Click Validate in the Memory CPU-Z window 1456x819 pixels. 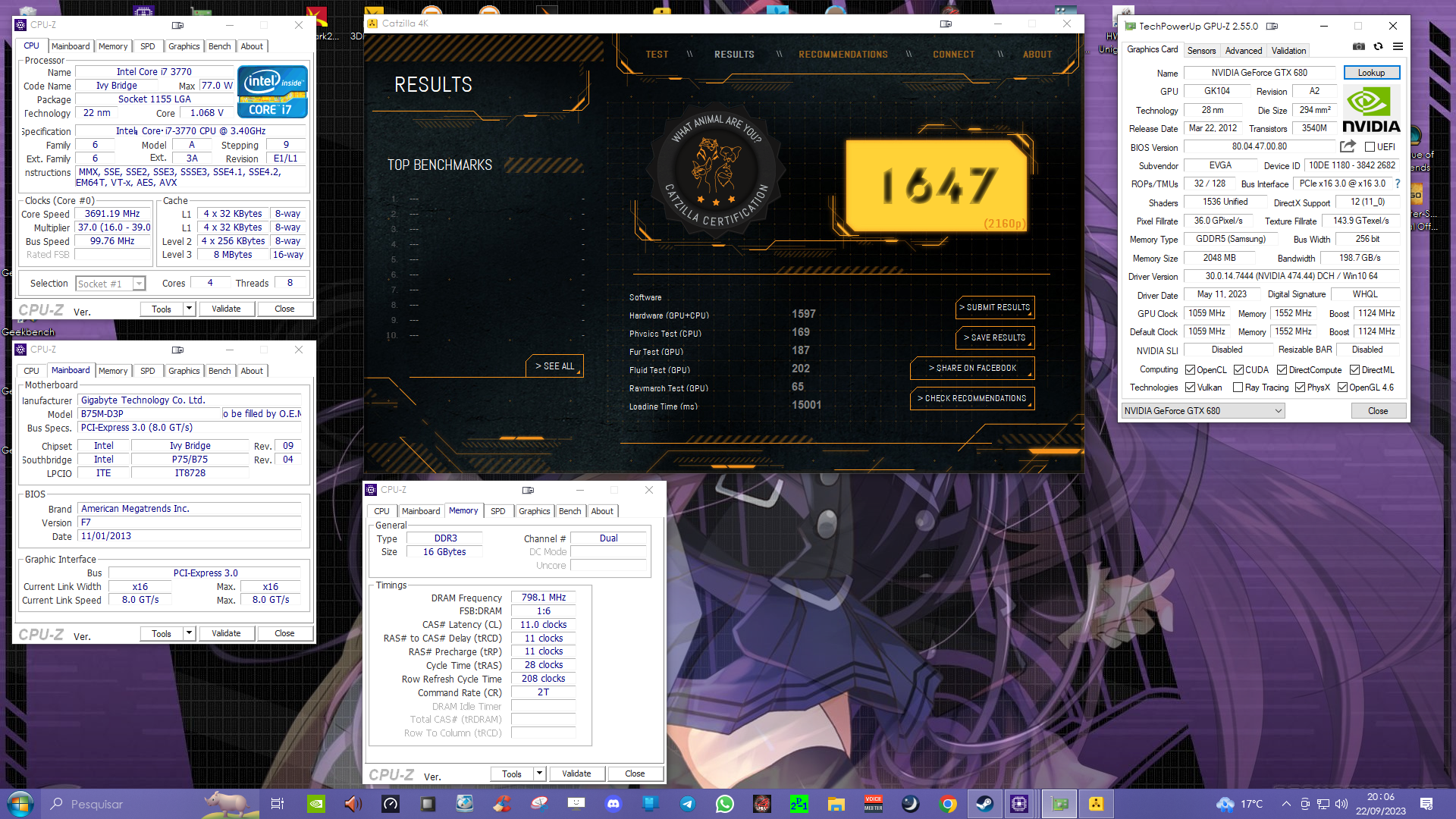pos(576,773)
